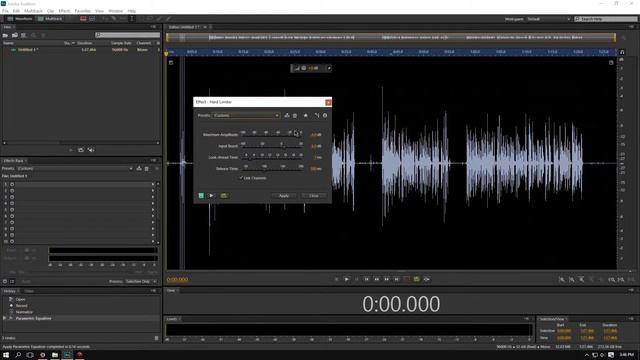640x360 pixels.
Task: Open the Effects Rack presets dropdown
Action: (75, 169)
